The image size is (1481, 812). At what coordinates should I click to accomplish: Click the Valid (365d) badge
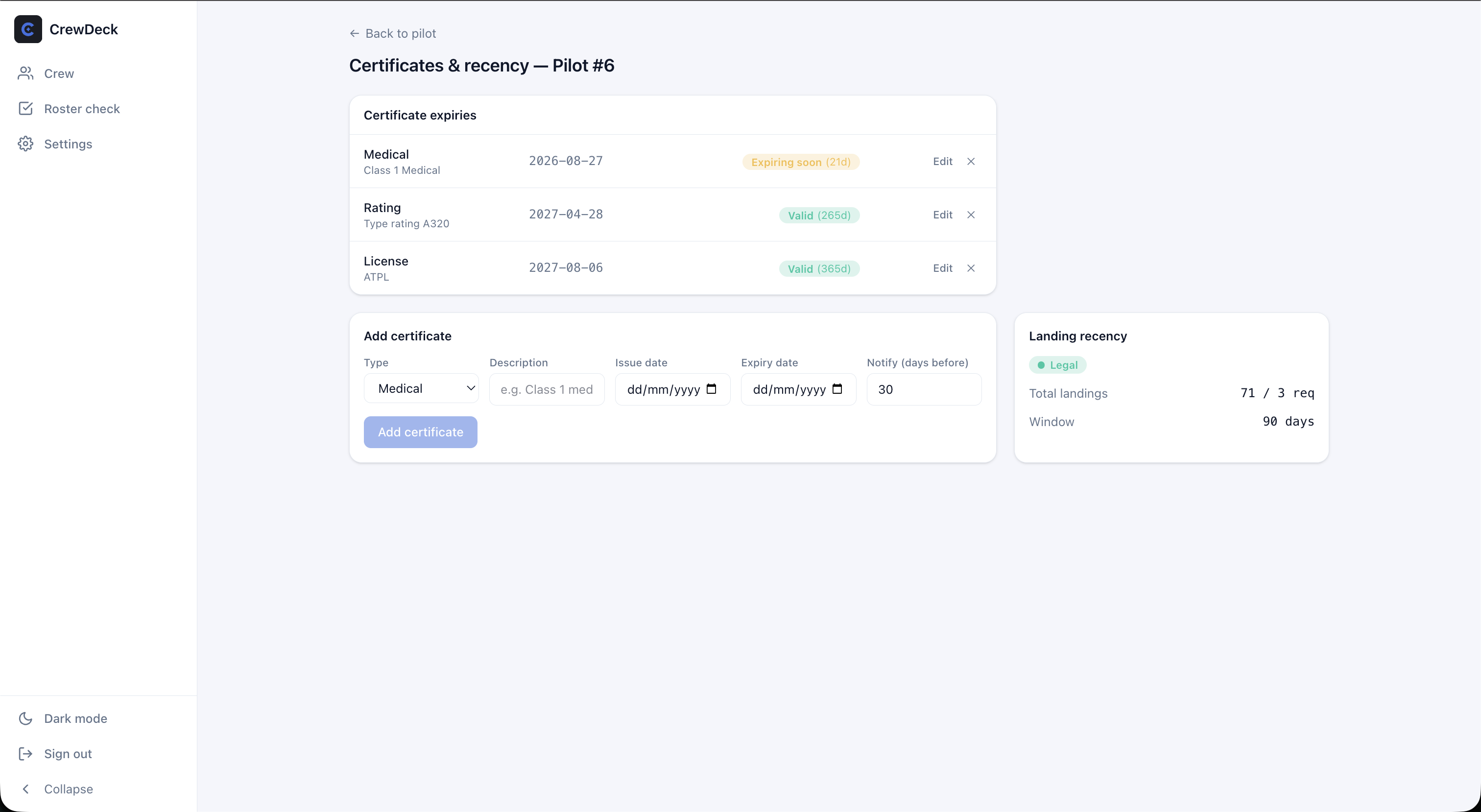(x=819, y=268)
